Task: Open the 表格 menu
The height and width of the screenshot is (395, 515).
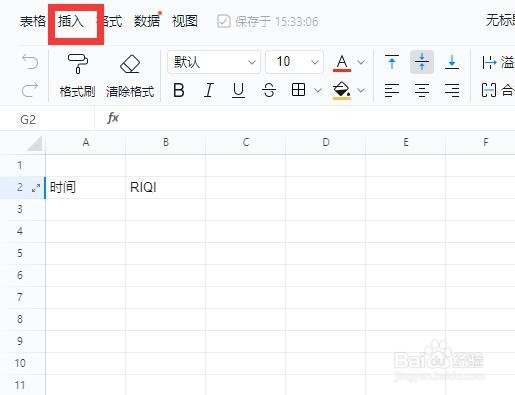Action: click(33, 21)
